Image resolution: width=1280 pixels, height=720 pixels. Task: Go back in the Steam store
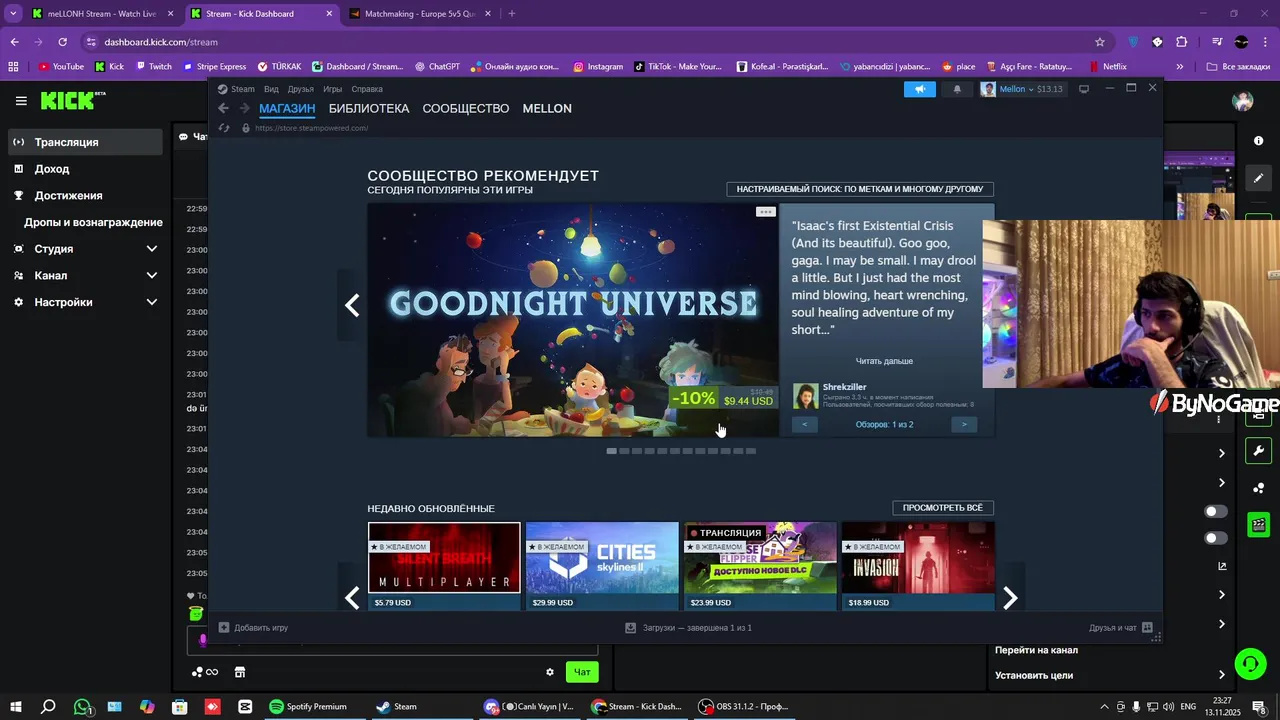[224, 108]
